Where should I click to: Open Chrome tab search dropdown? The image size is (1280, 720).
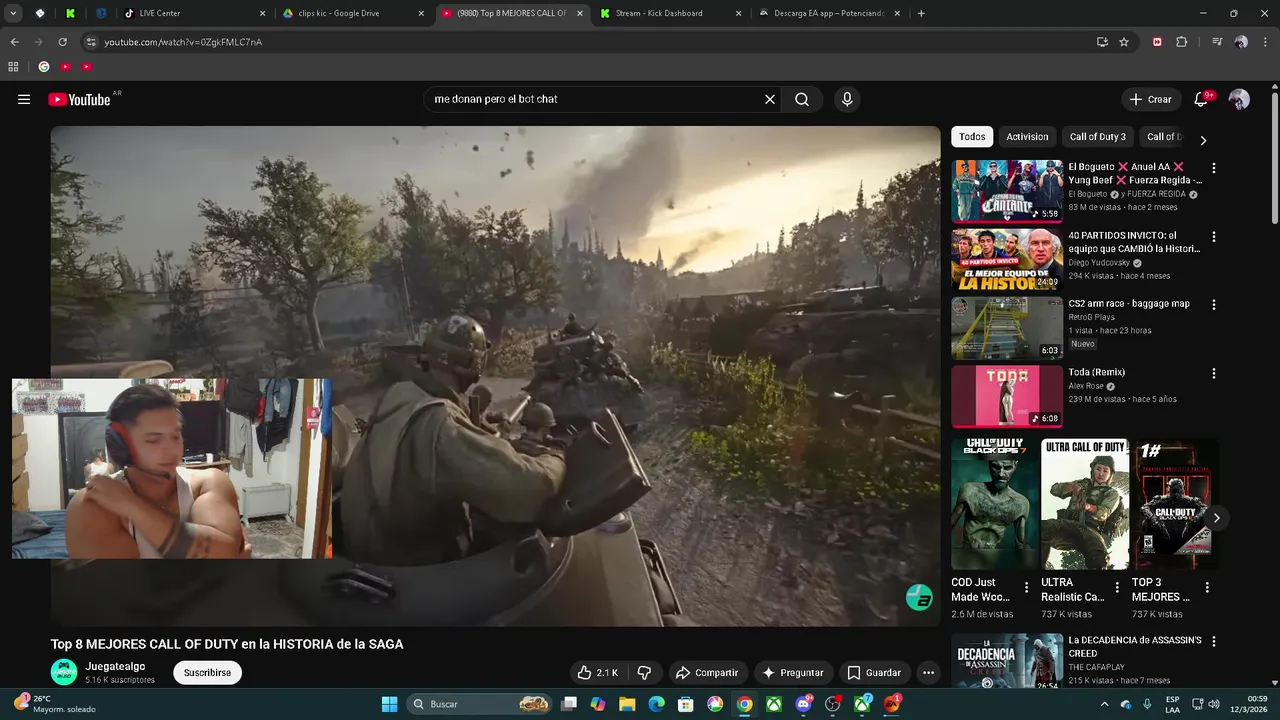point(13,13)
